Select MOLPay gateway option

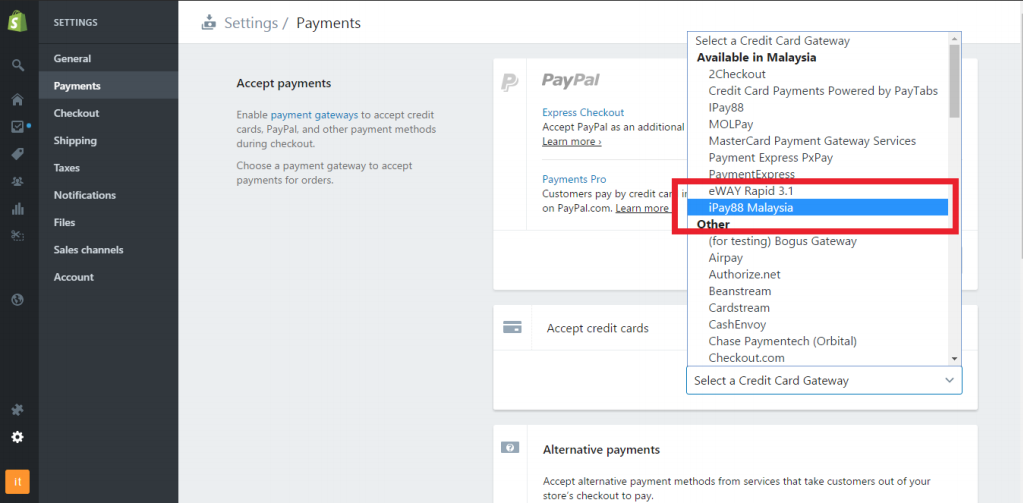point(818,124)
